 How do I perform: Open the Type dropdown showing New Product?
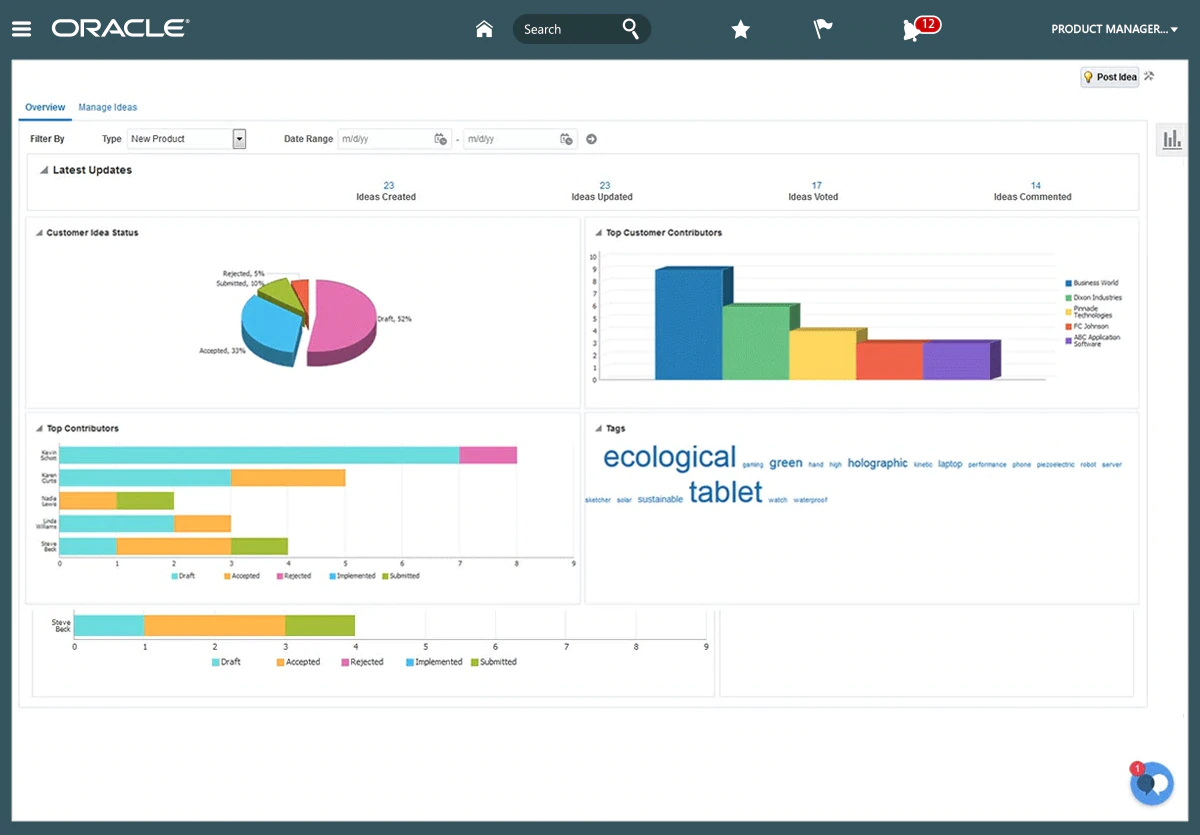click(x=239, y=139)
